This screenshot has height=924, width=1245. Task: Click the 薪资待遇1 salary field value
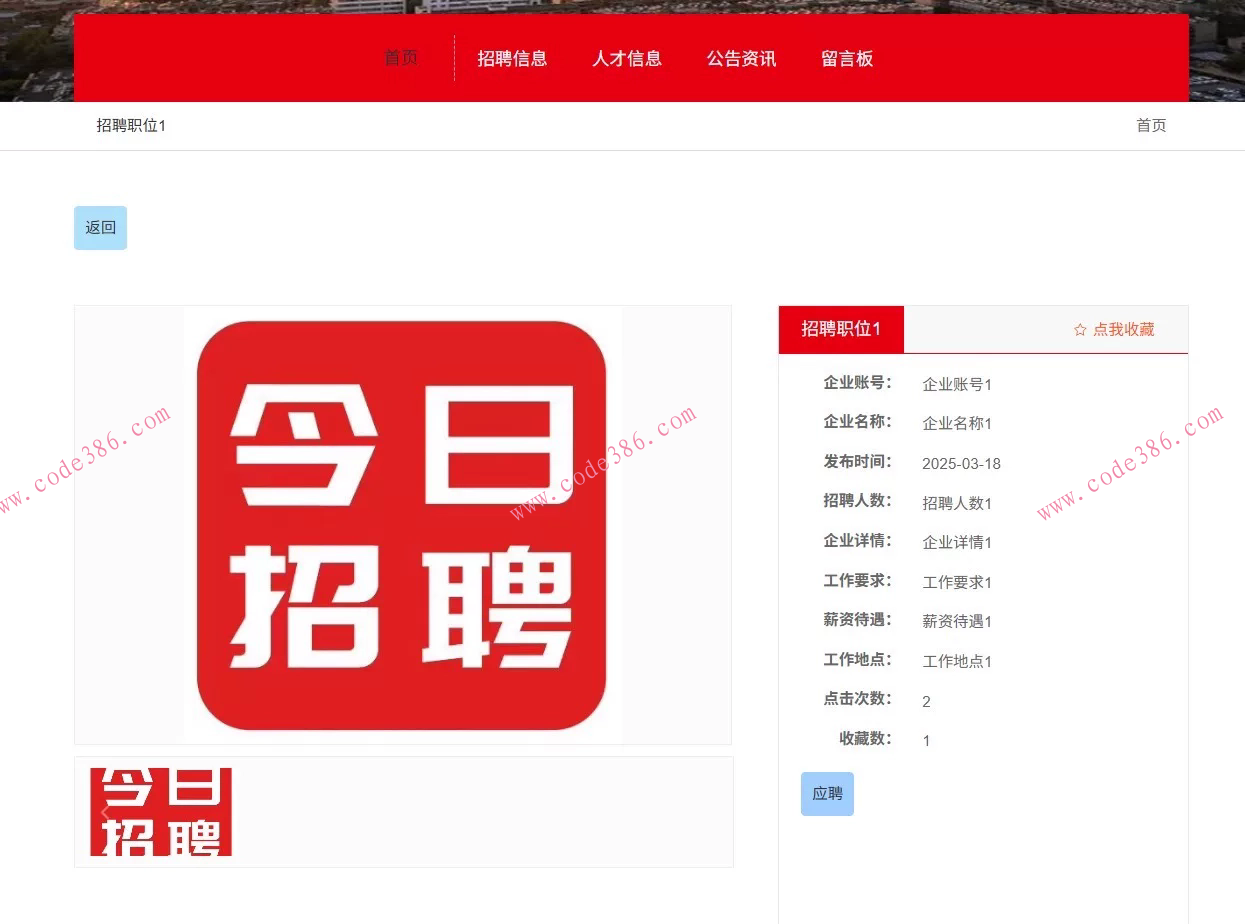tap(956, 621)
